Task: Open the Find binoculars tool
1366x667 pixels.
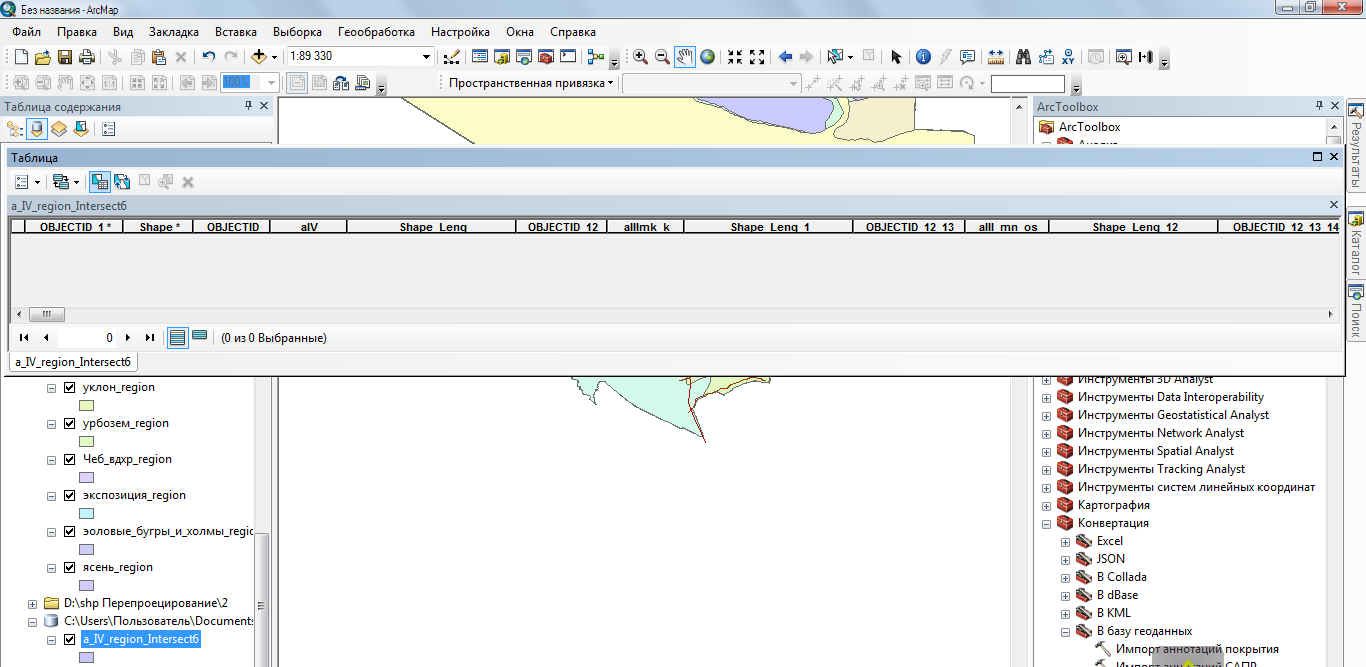Action: (x=1023, y=57)
